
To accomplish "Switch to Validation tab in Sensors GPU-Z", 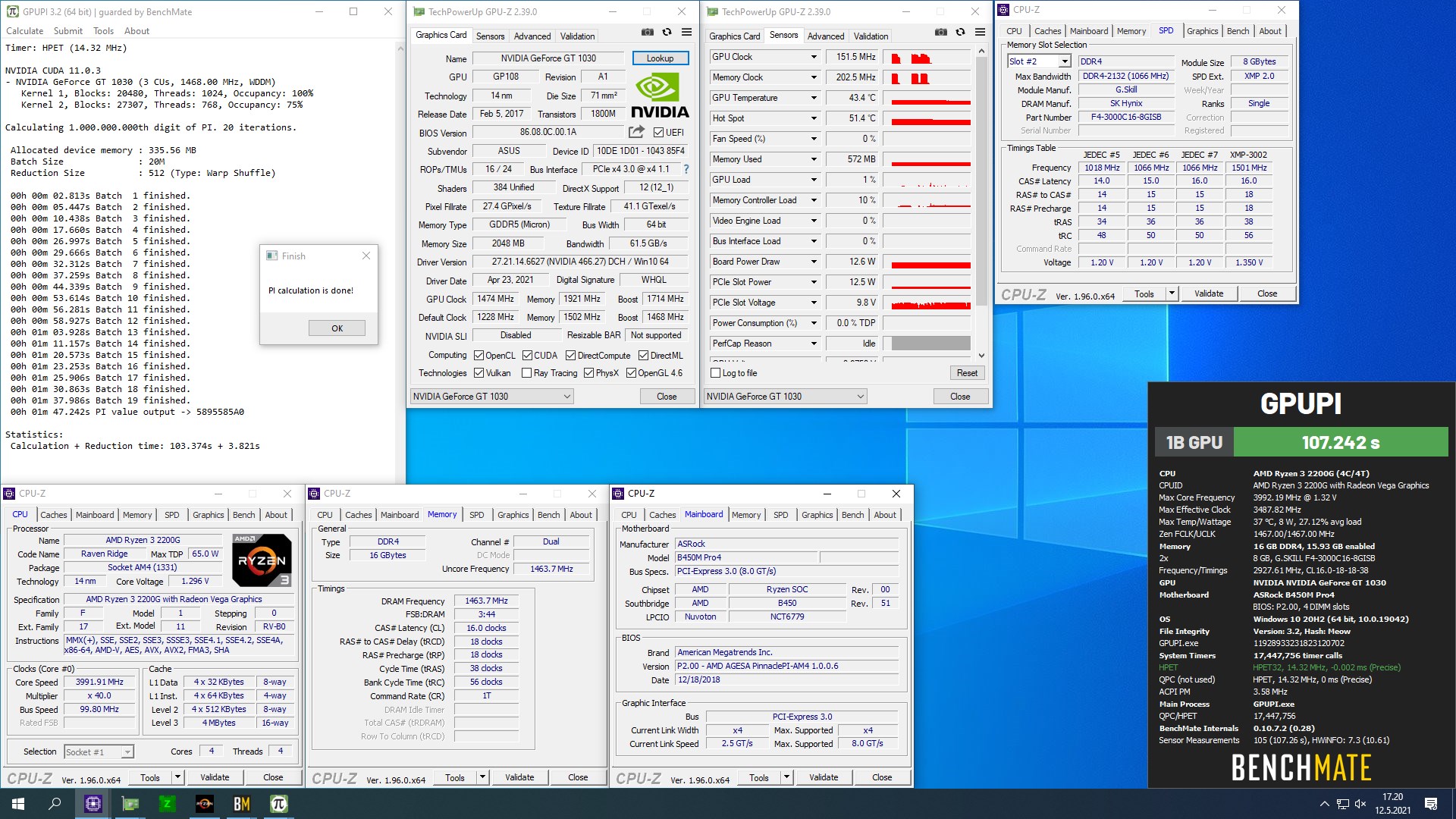I will click(x=871, y=36).
